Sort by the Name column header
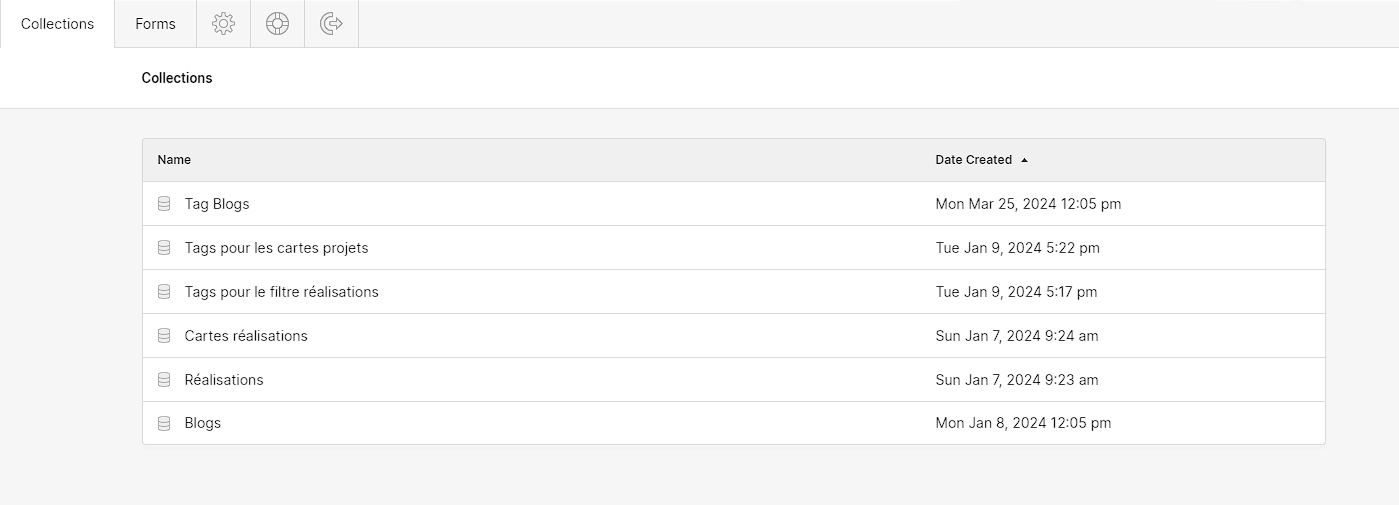The height and width of the screenshot is (505, 1399). pyautogui.click(x=174, y=160)
